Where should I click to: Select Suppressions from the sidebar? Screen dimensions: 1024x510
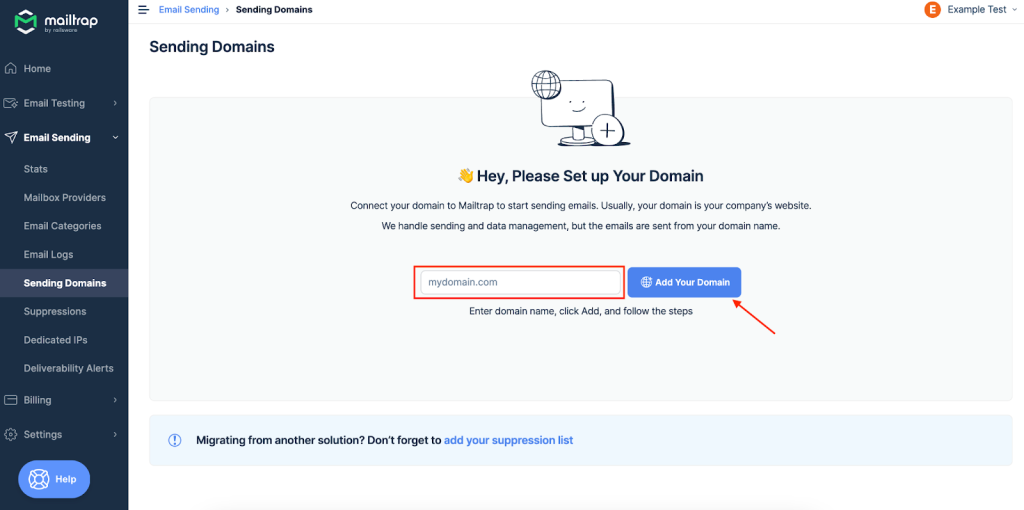point(55,311)
